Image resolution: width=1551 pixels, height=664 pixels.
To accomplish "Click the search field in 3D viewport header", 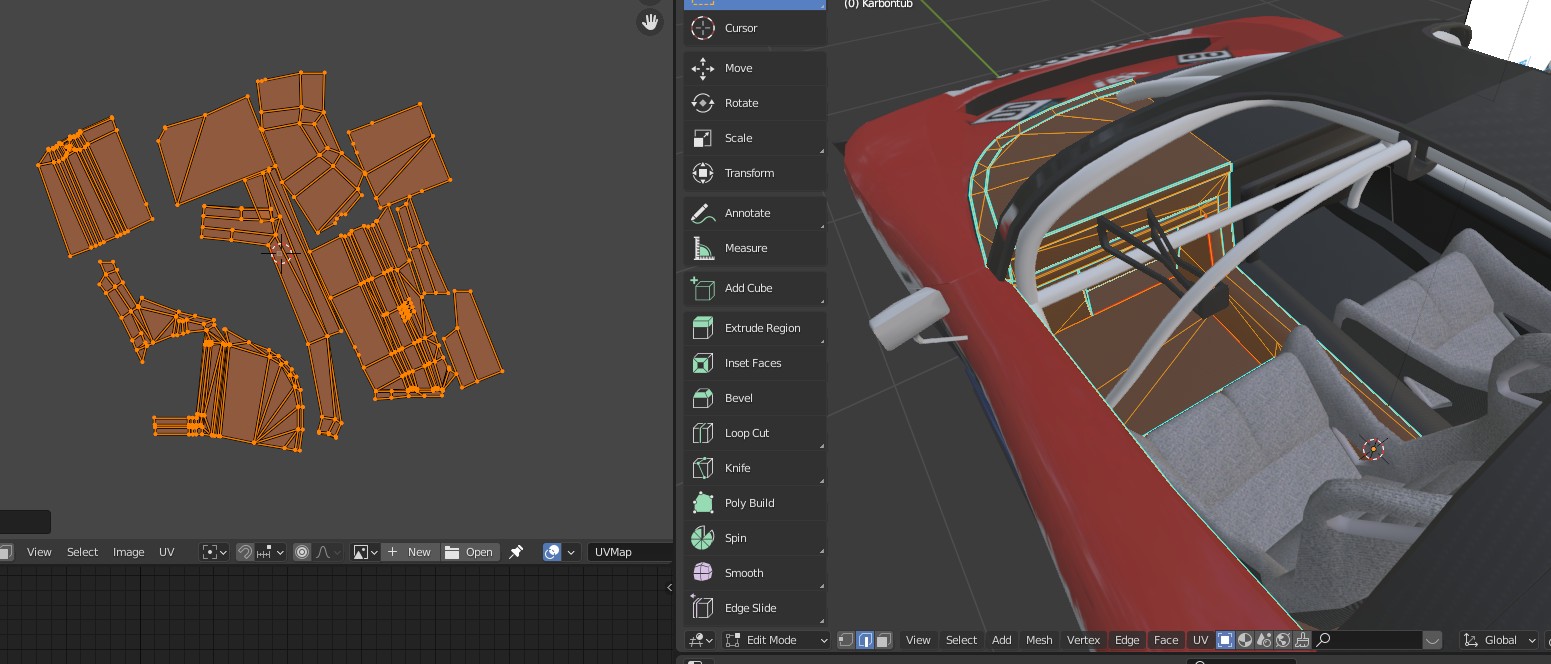I will point(1368,640).
